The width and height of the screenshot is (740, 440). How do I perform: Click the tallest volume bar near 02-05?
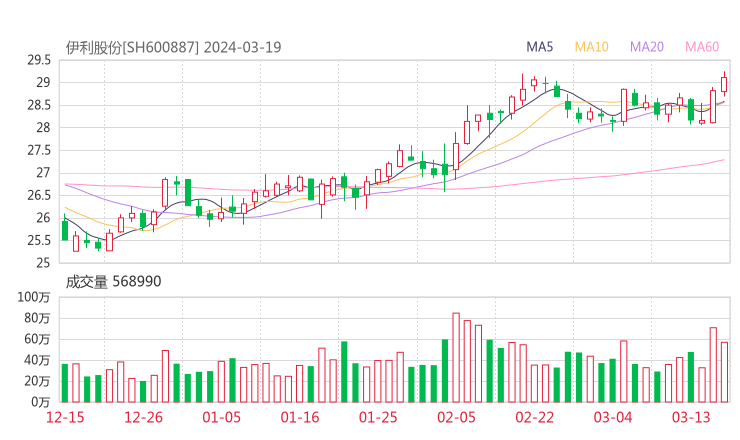point(456,357)
